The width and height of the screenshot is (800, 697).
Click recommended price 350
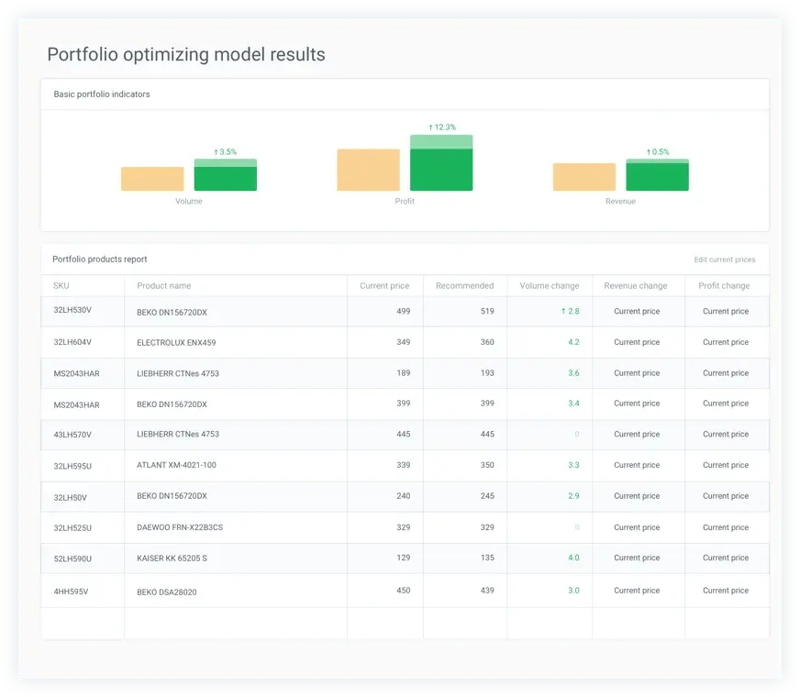coord(487,465)
